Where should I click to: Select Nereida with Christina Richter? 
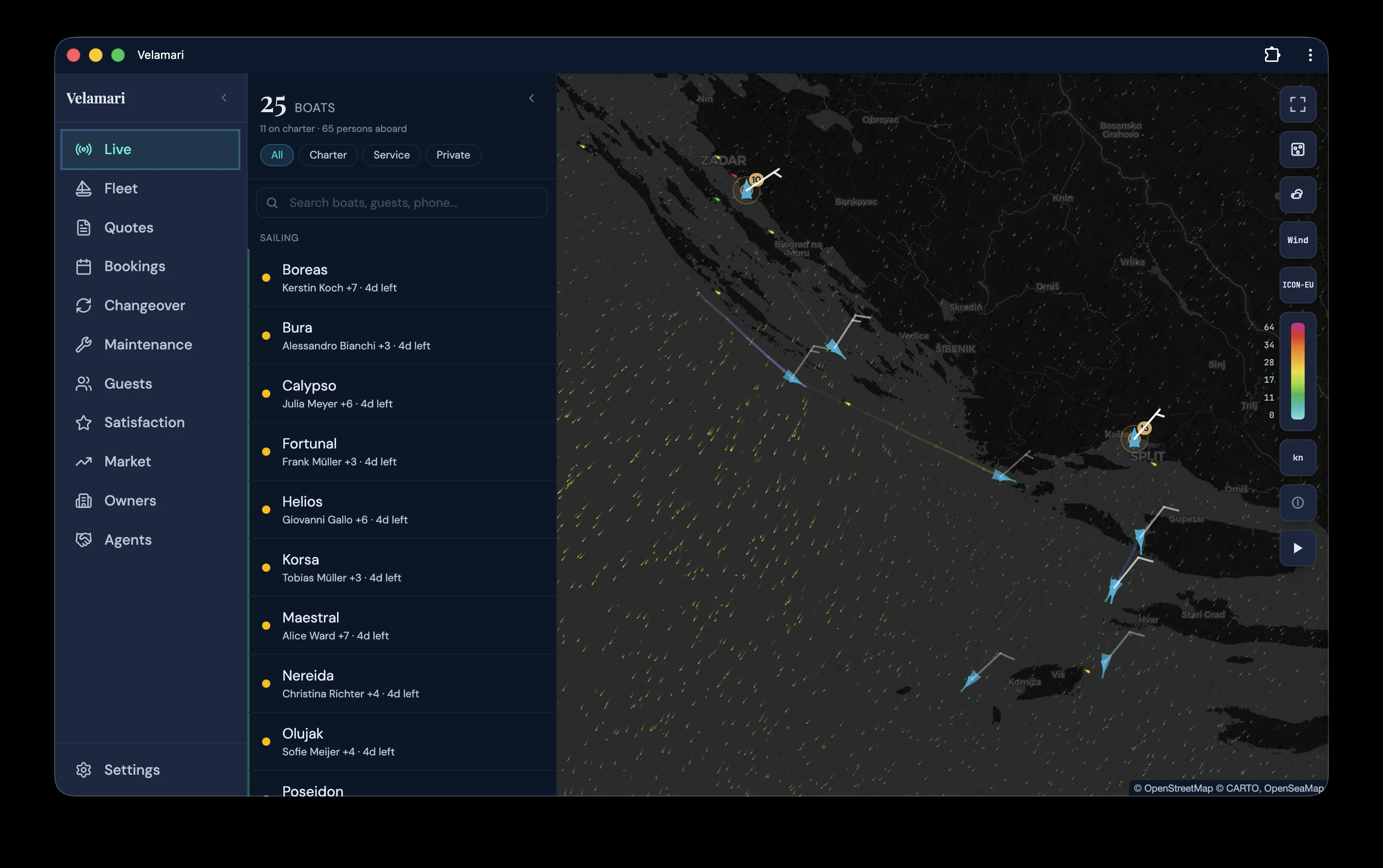tap(403, 684)
